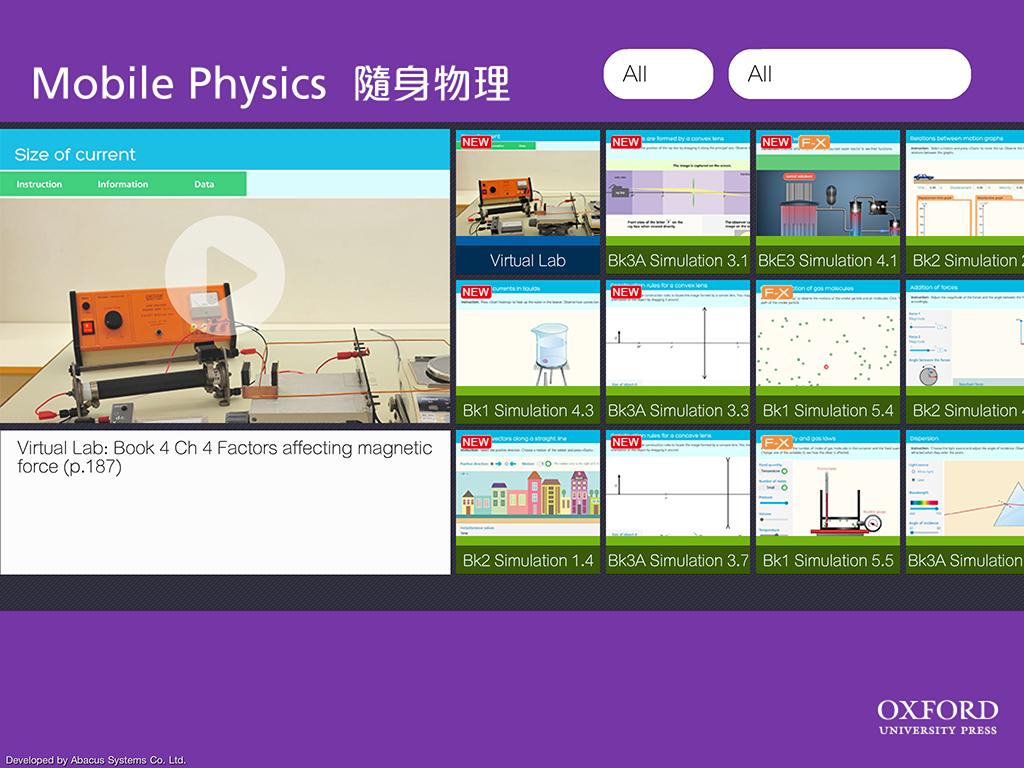
Task: Open Bk2 Simulation 1.4 tile
Action: pyautogui.click(x=528, y=502)
